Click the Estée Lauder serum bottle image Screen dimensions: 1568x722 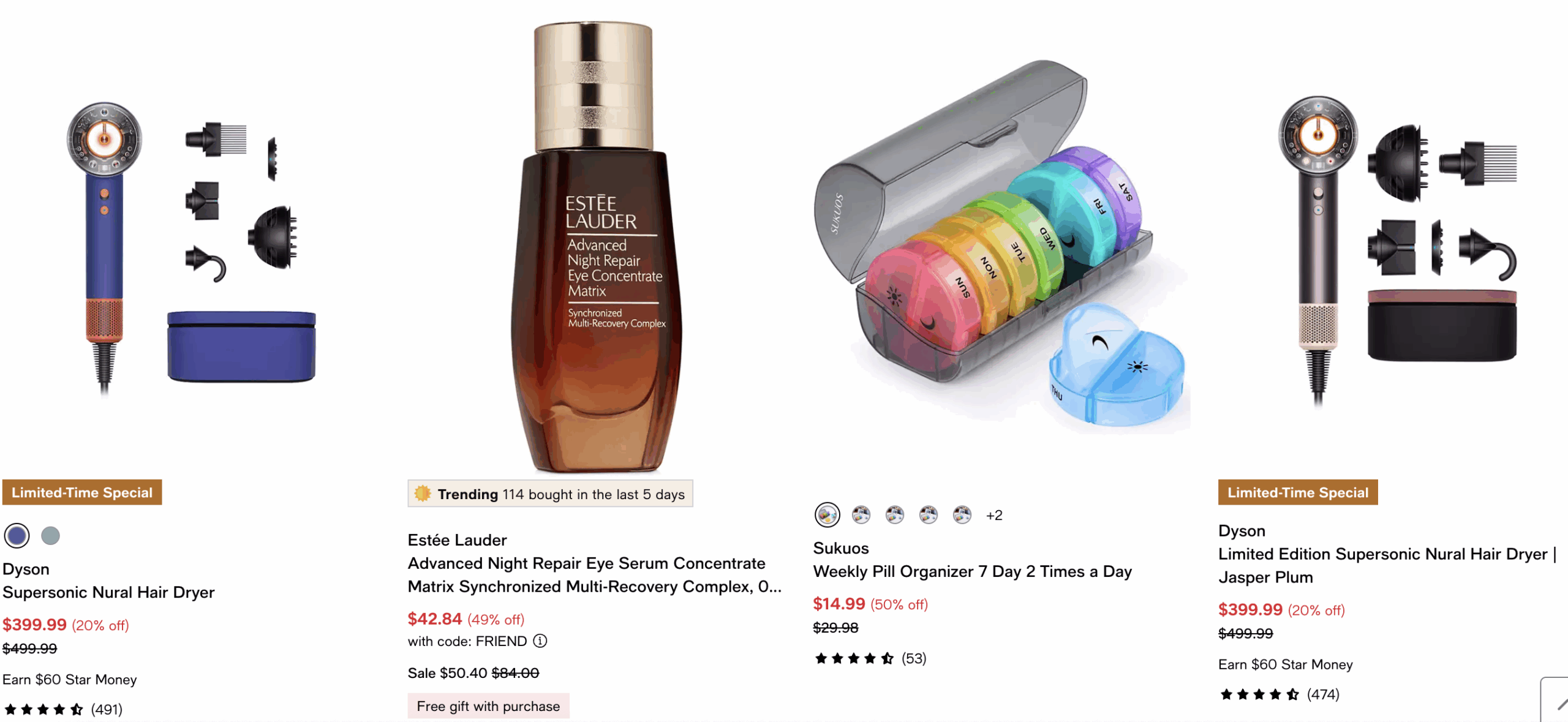(x=596, y=248)
